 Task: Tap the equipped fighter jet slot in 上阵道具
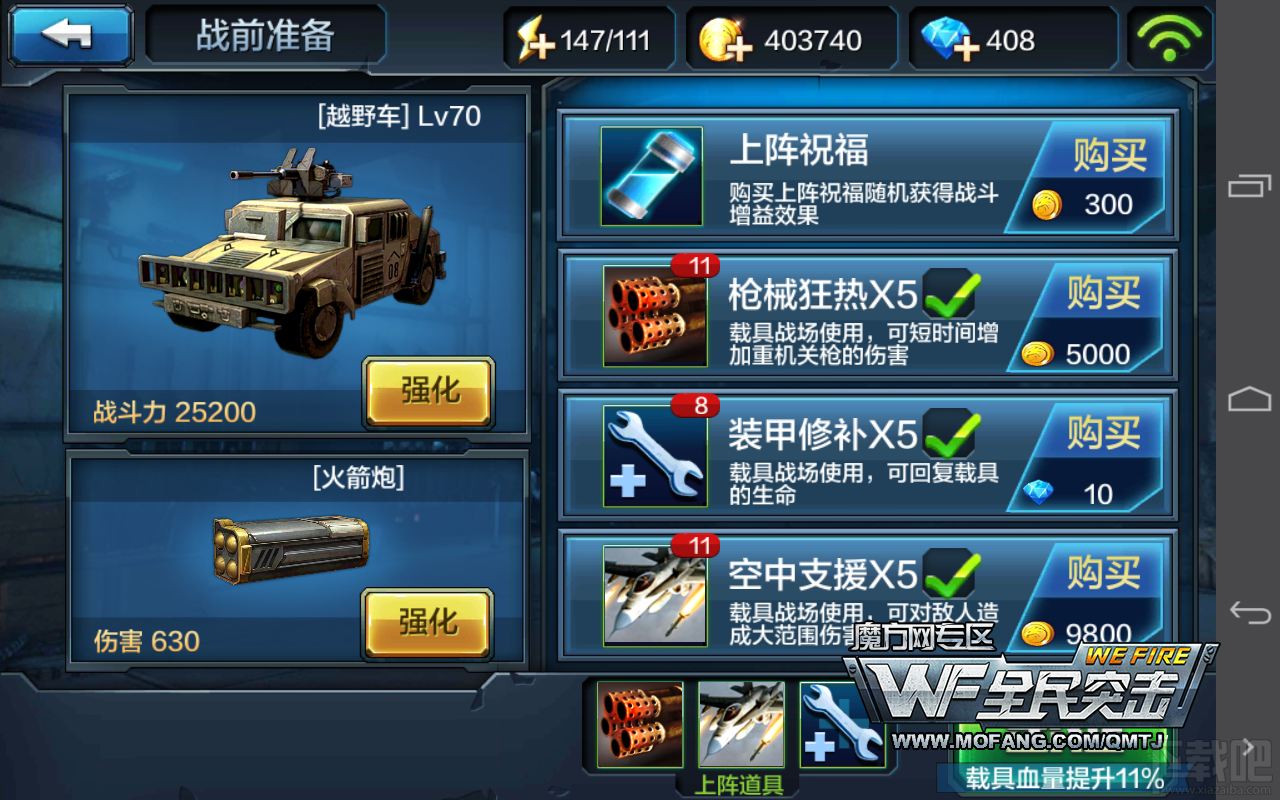pos(741,725)
